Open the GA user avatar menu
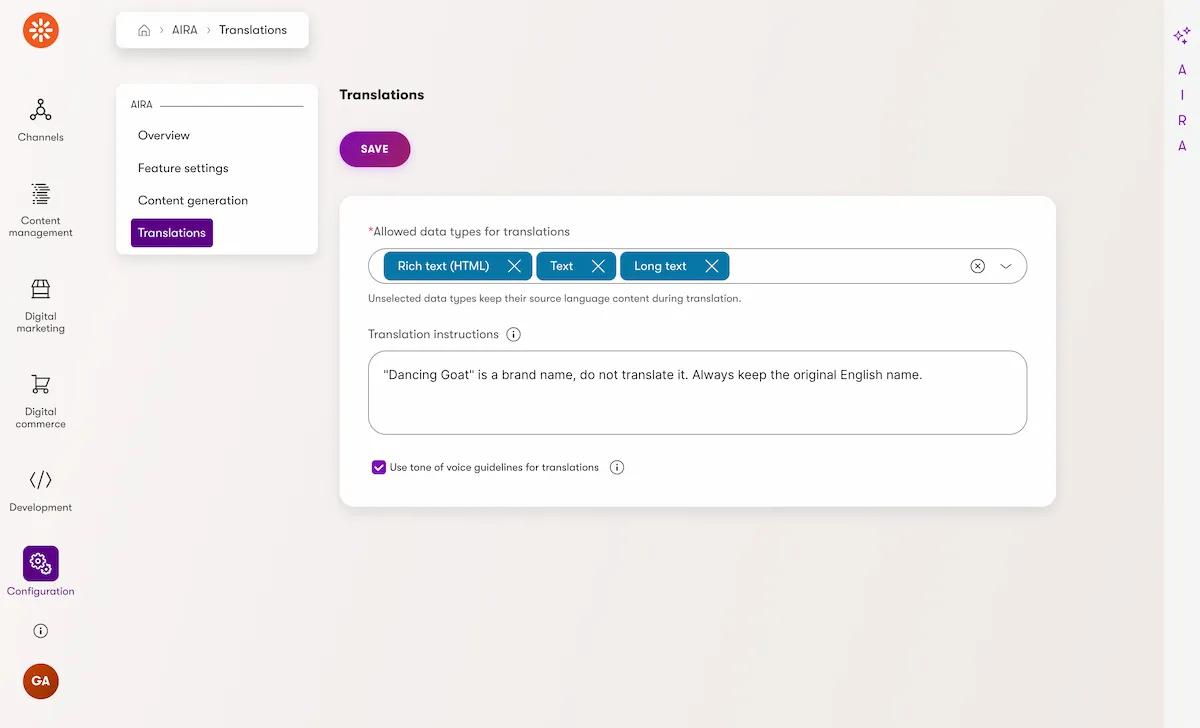The width and height of the screenshot is (1200, 728). point(41,681)
